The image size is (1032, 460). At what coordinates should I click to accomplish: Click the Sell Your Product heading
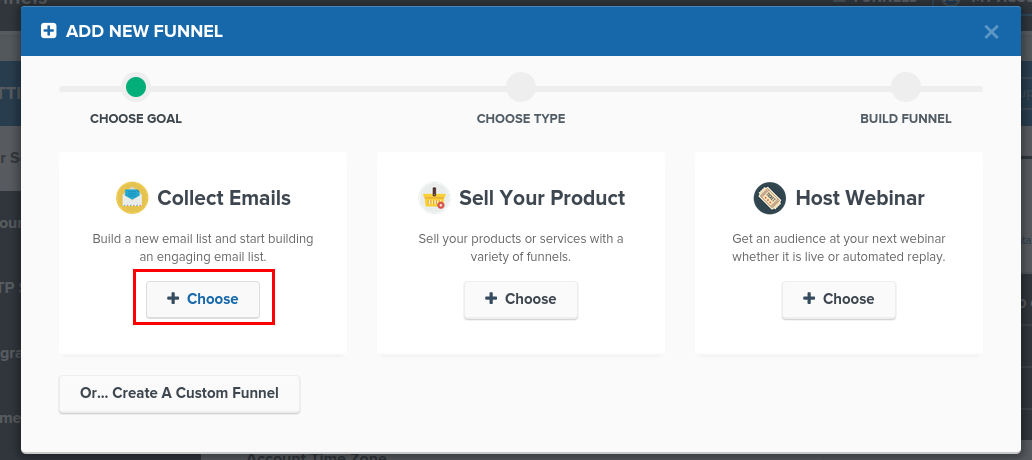[542, 198]
